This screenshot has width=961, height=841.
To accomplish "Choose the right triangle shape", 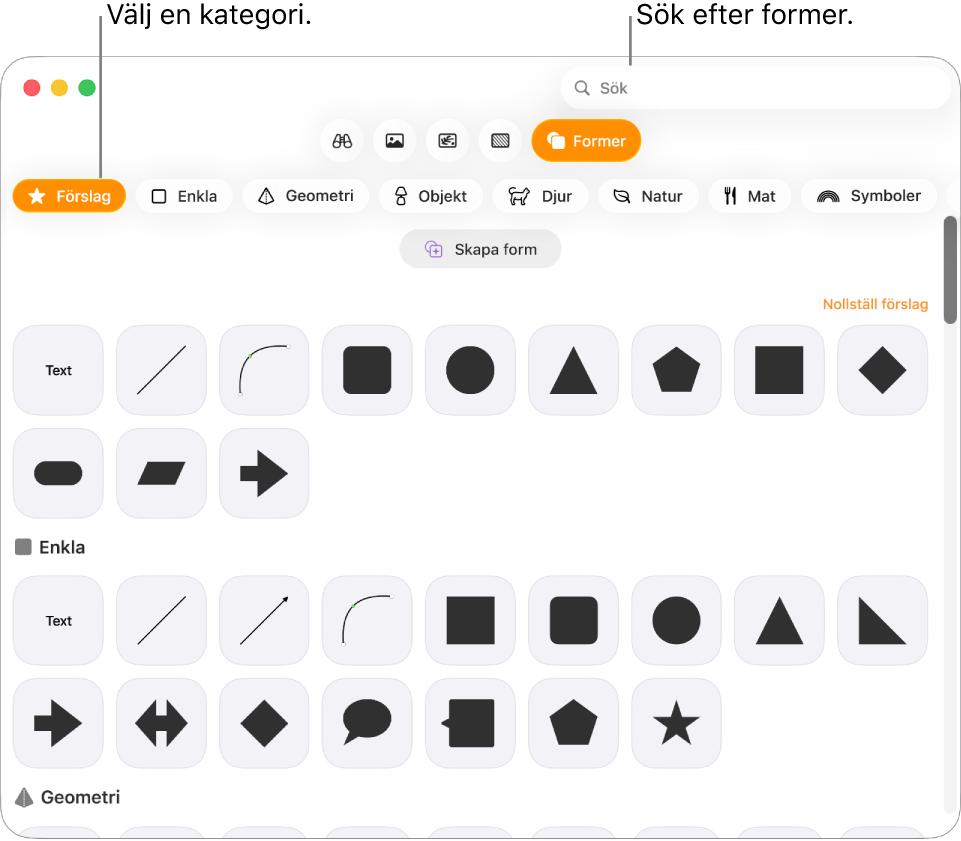I will 882,620.
